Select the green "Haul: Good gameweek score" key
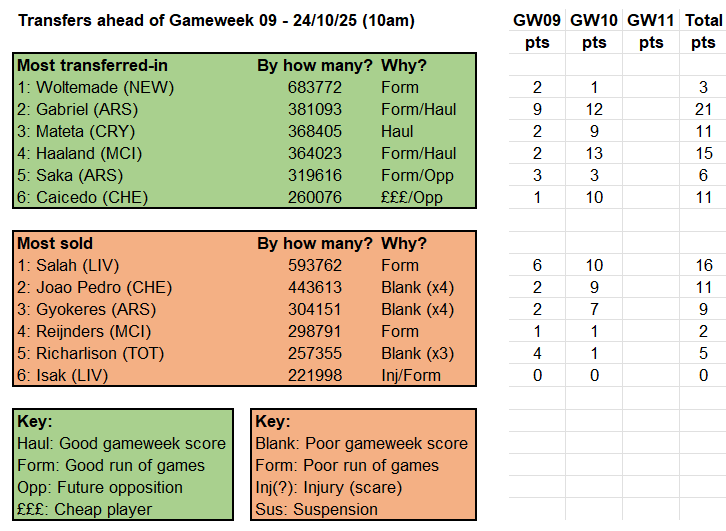This screenshot has width=726, height=531. [x=121, y=443]
